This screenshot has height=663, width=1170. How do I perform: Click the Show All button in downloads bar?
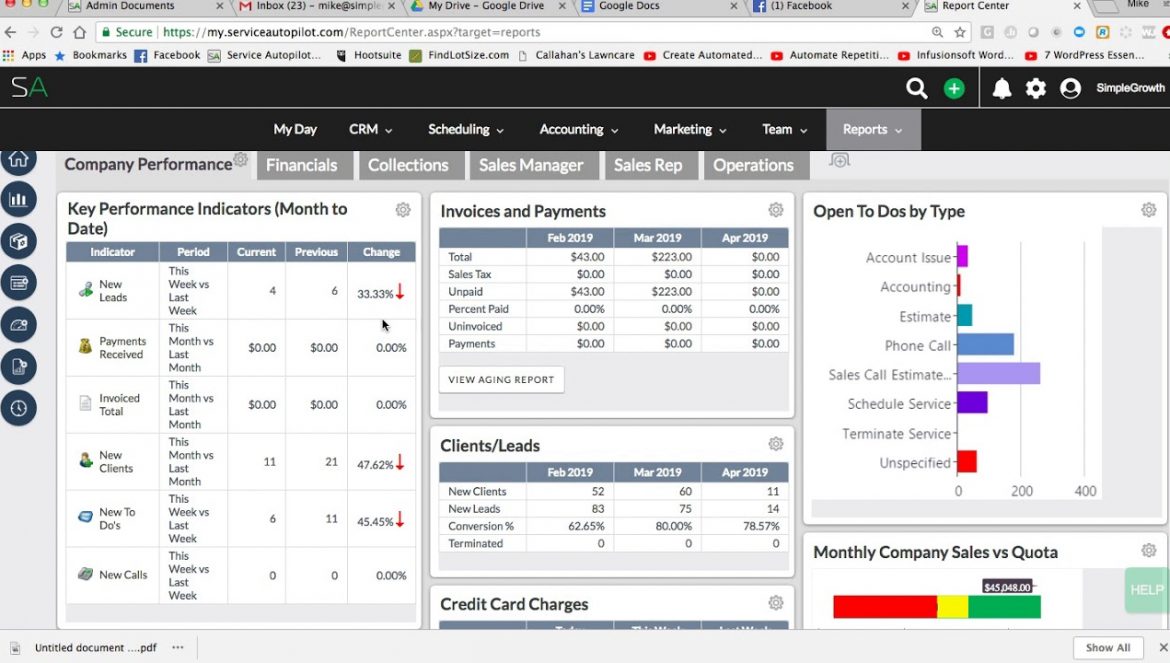1107,647
